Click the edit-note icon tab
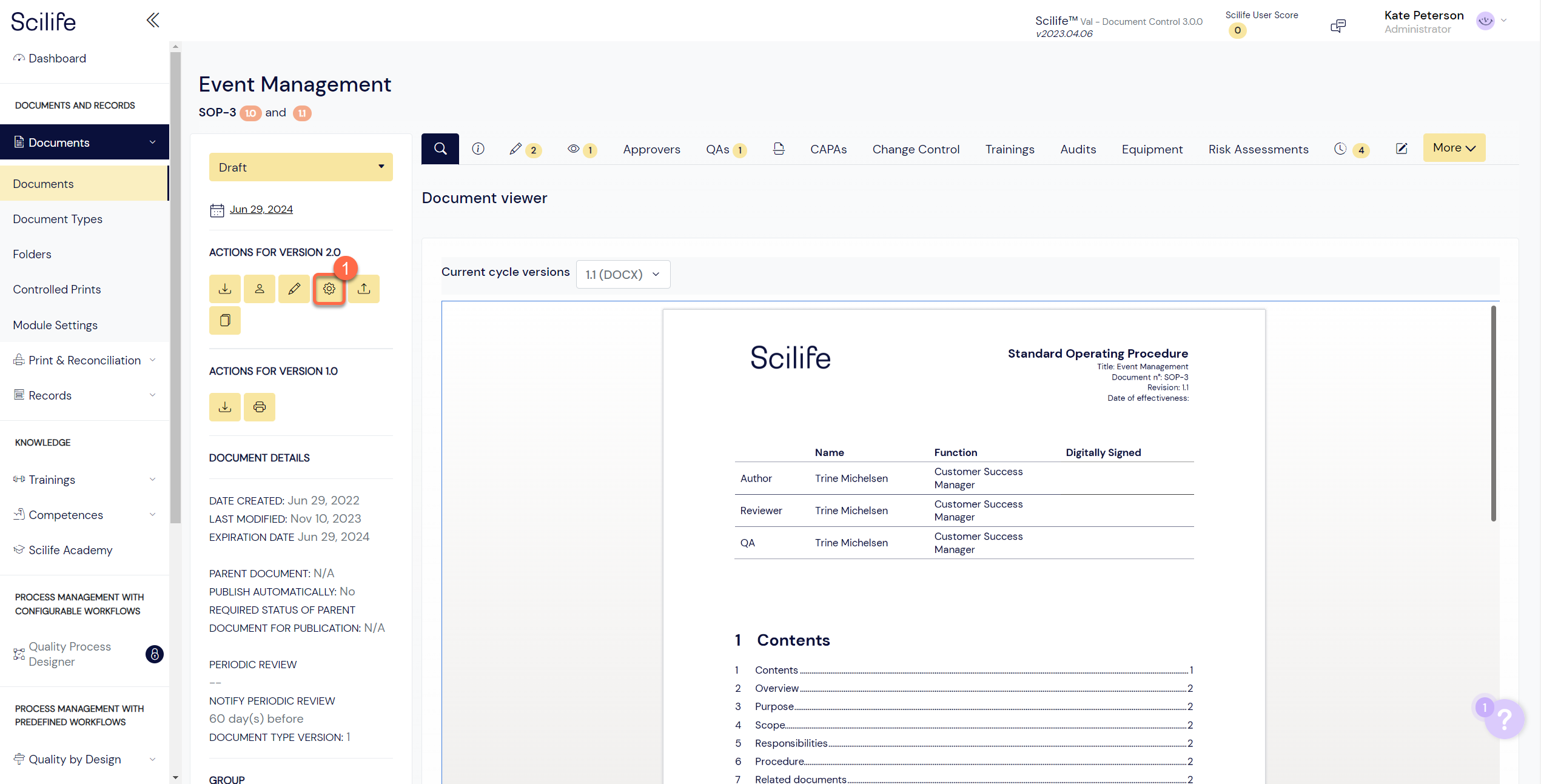 point(1402,149)
